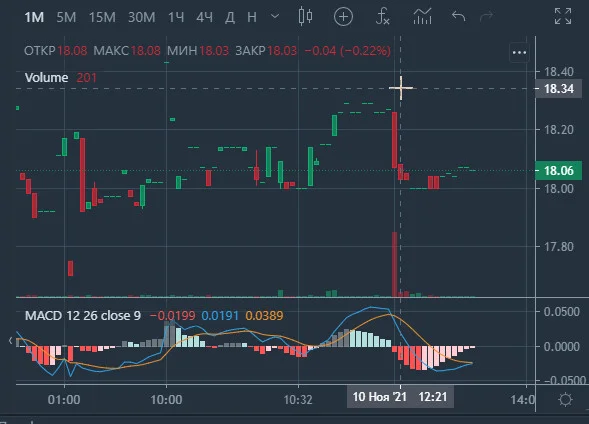Select the 1Ч hourly timeframe
The width and height of the screenshot is (589, 424).
click(x=176, y=17)
